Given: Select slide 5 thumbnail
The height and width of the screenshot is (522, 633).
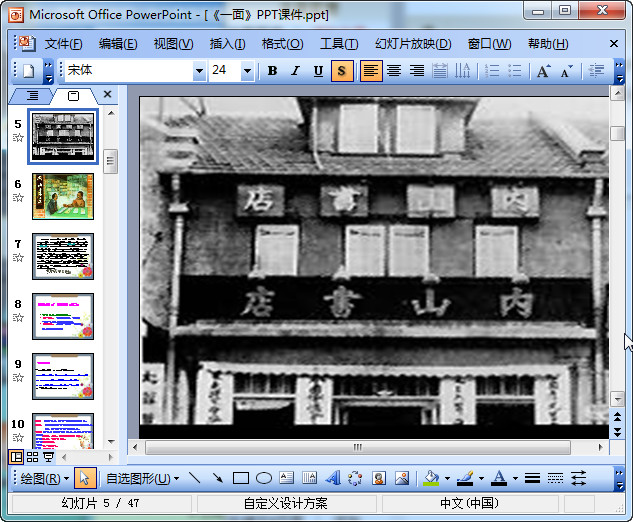Looking at the screenshot, I should pyautogui.click(x=63, y=136).
